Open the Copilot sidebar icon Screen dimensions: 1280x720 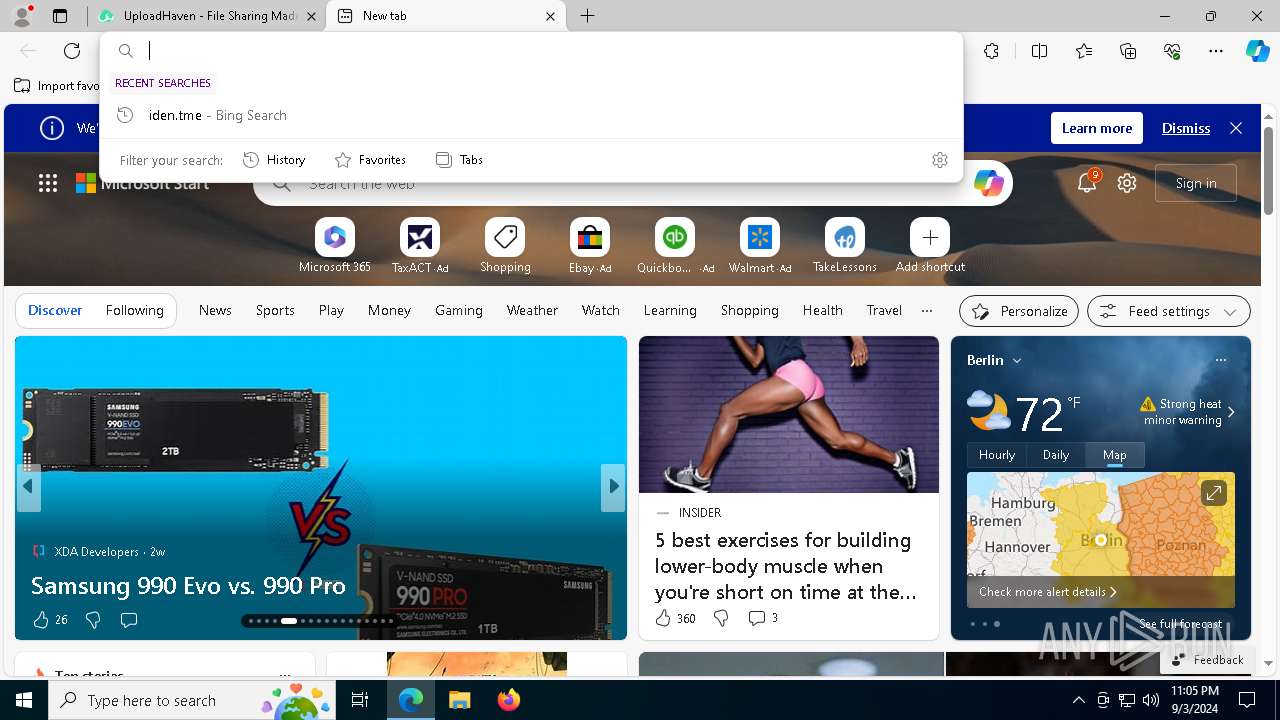(1257, 51)
